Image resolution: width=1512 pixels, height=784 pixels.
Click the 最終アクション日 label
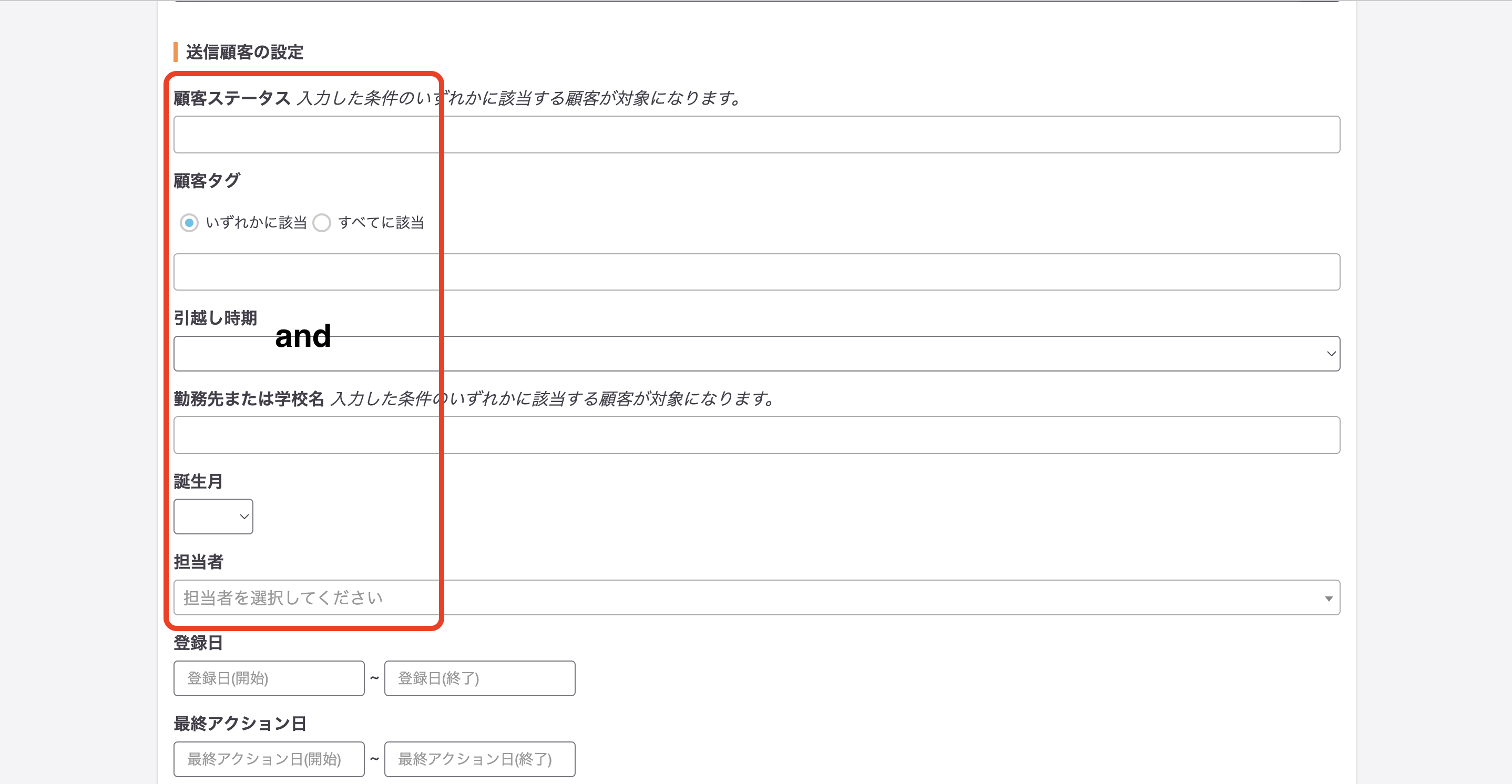click(x=240, y=724)
